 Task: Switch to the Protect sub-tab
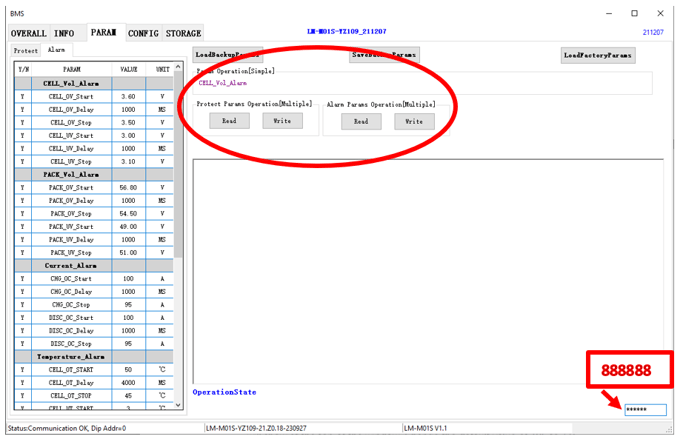coord(27,49)
